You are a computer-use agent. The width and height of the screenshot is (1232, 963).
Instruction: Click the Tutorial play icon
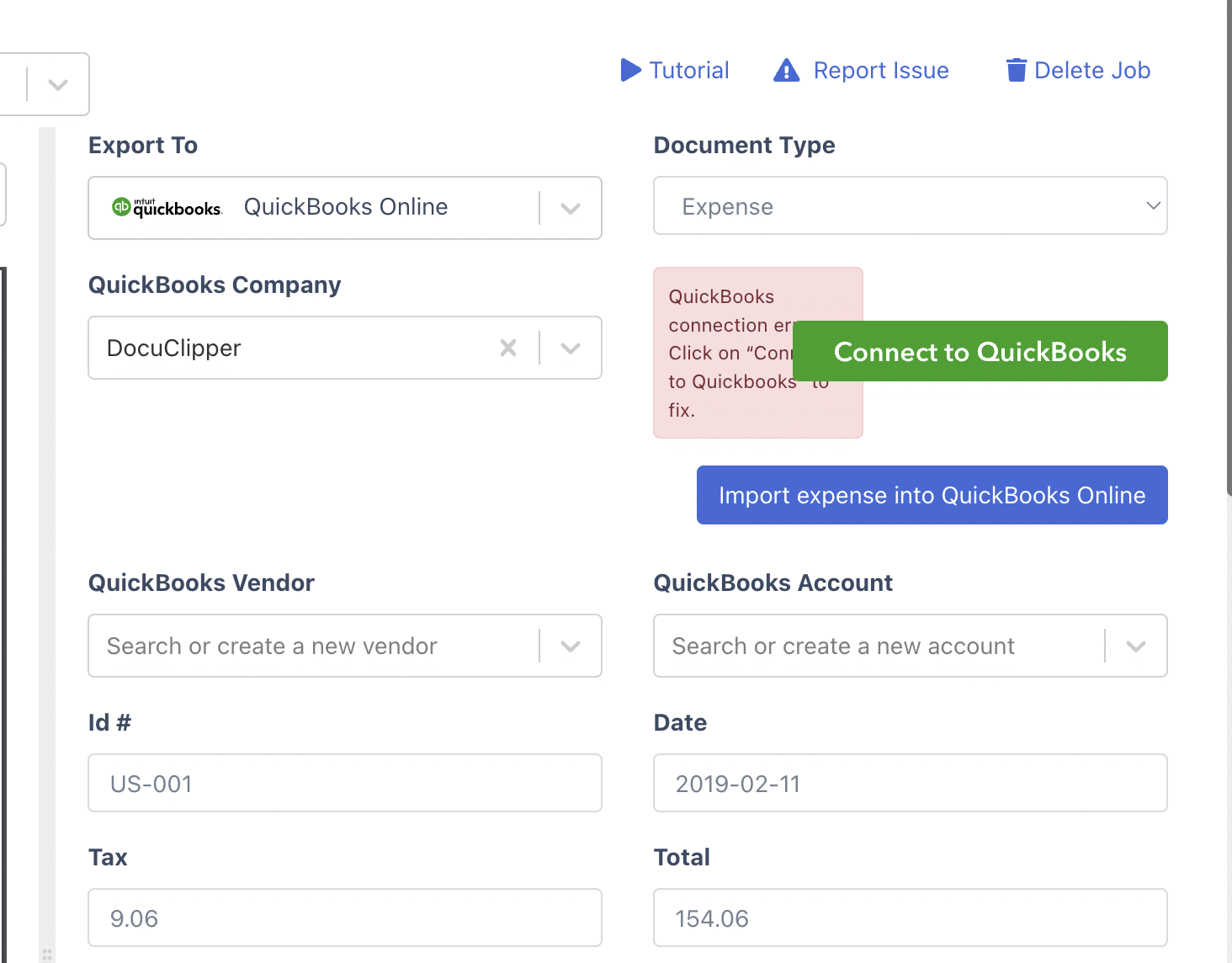click(x=629, y=71)
